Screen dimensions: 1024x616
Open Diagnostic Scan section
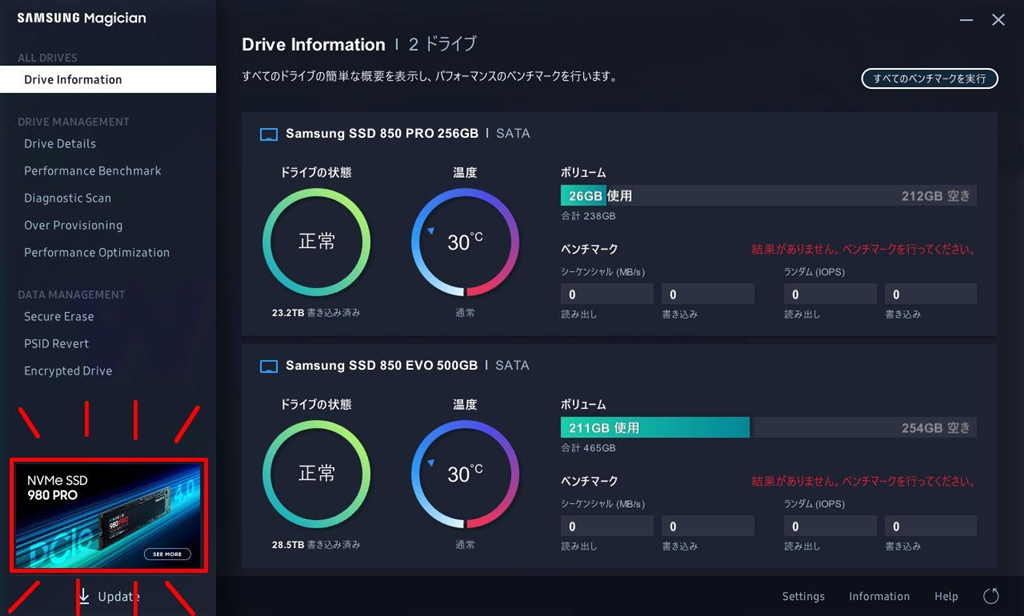68,198
